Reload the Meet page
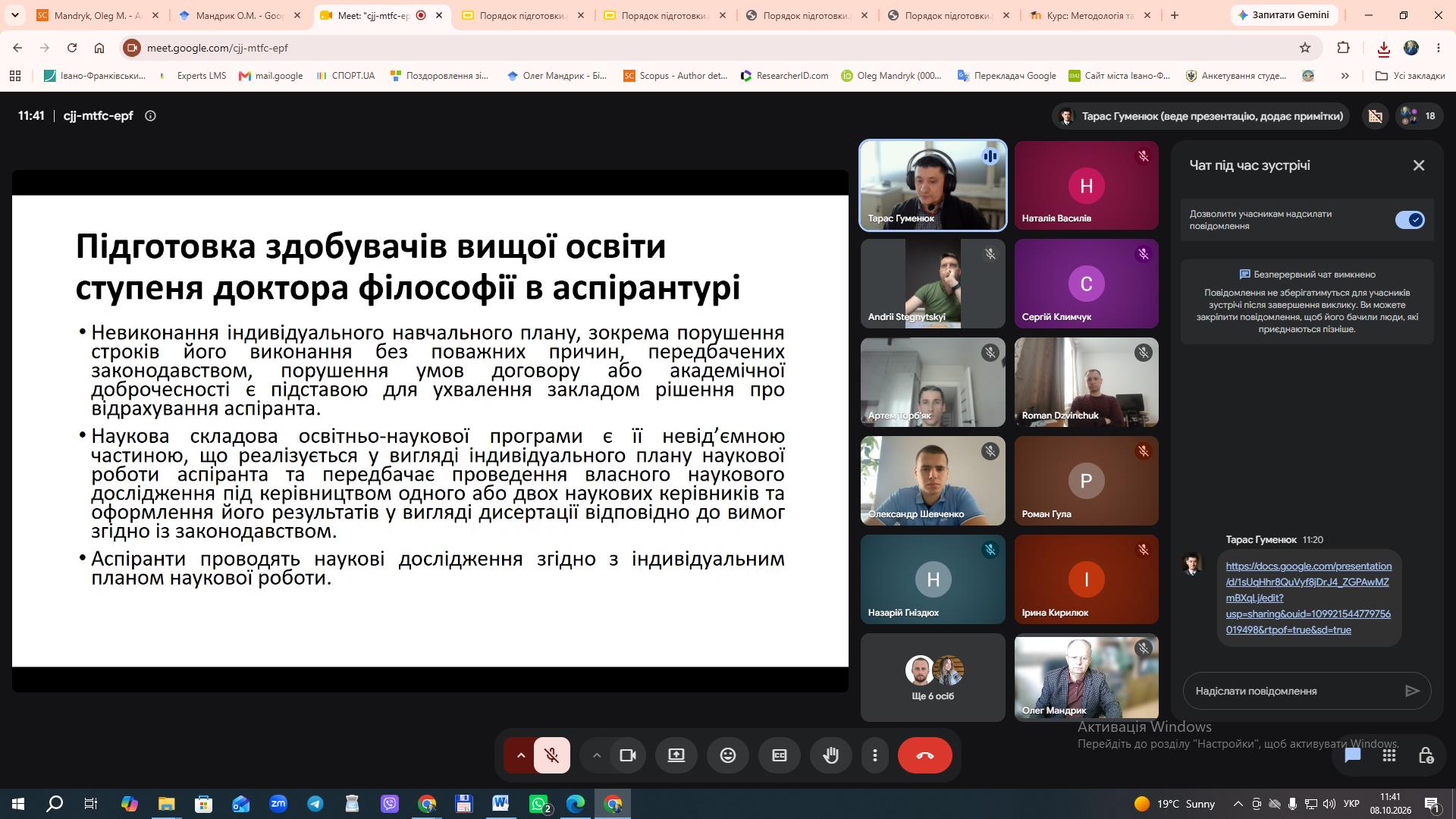 click(x=72, y=48)
